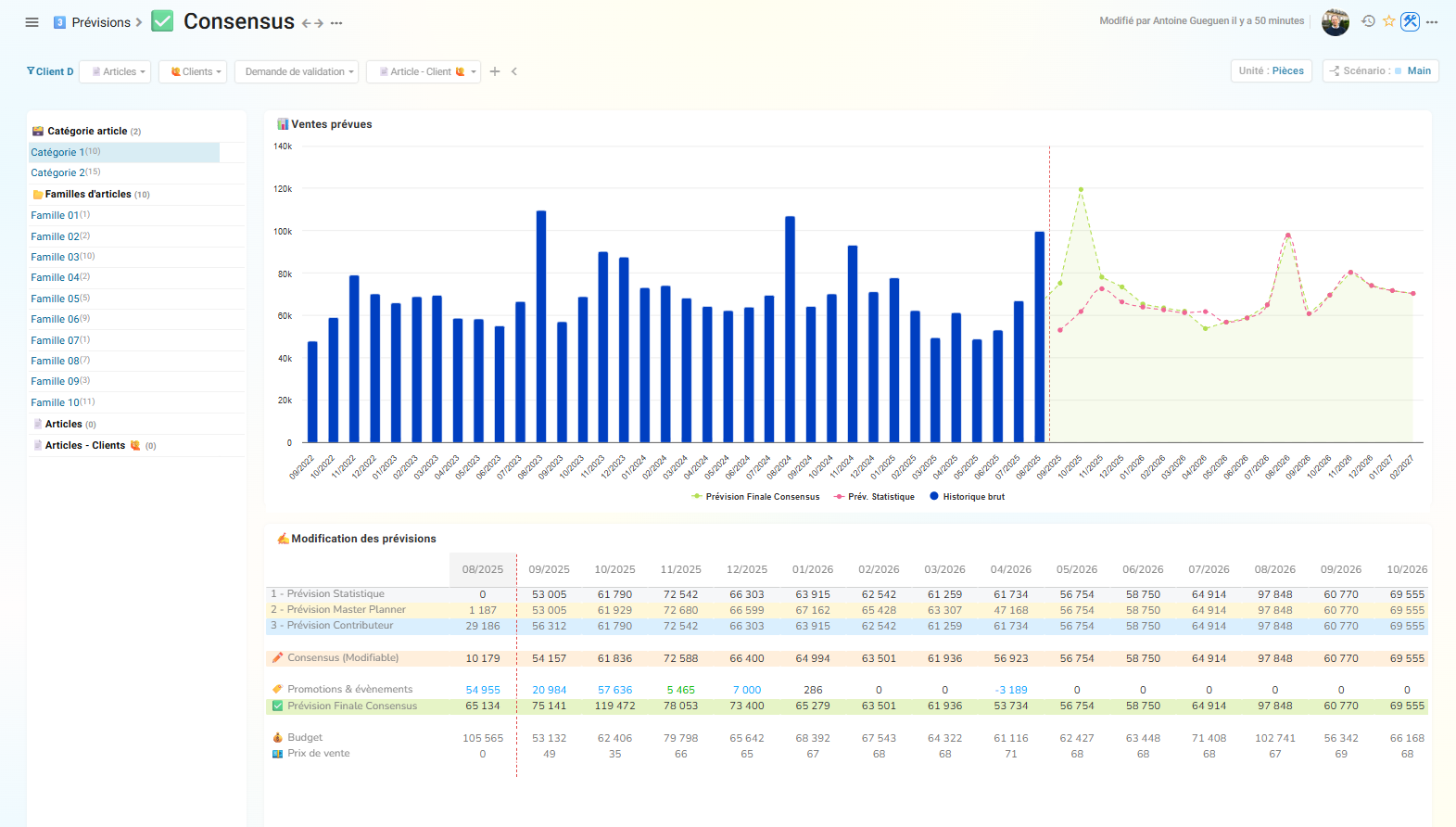The width and height of the screenshot is (1456, 827).
Task: Click the Catégorie article panel icon
Action: pyautogui.click(x=38, y=132)
